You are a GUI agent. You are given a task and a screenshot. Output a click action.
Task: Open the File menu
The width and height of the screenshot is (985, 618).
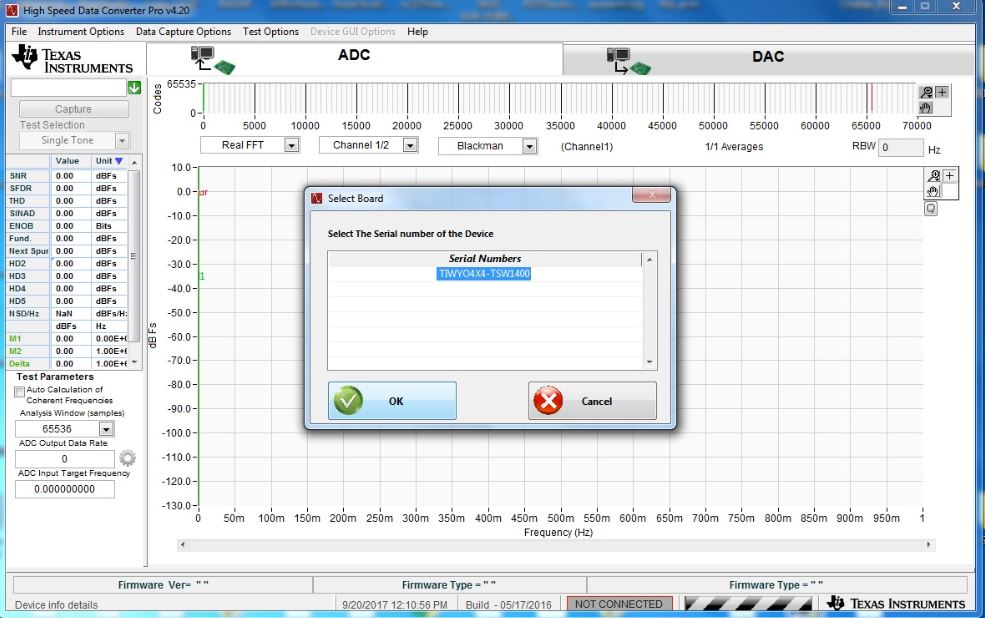click(x=19, y=31)
